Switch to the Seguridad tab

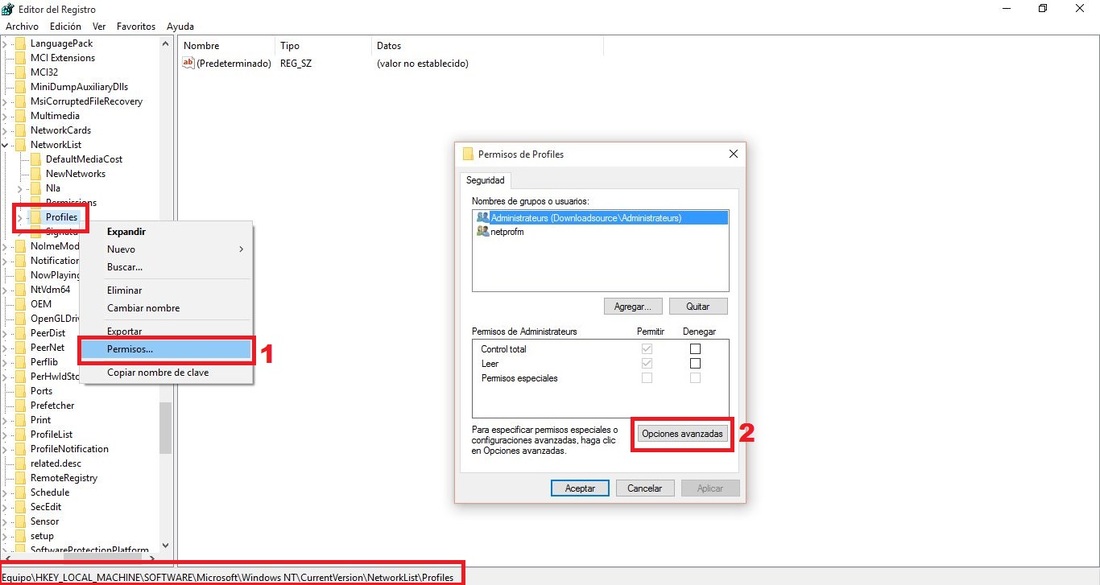[x=485, y=180]
